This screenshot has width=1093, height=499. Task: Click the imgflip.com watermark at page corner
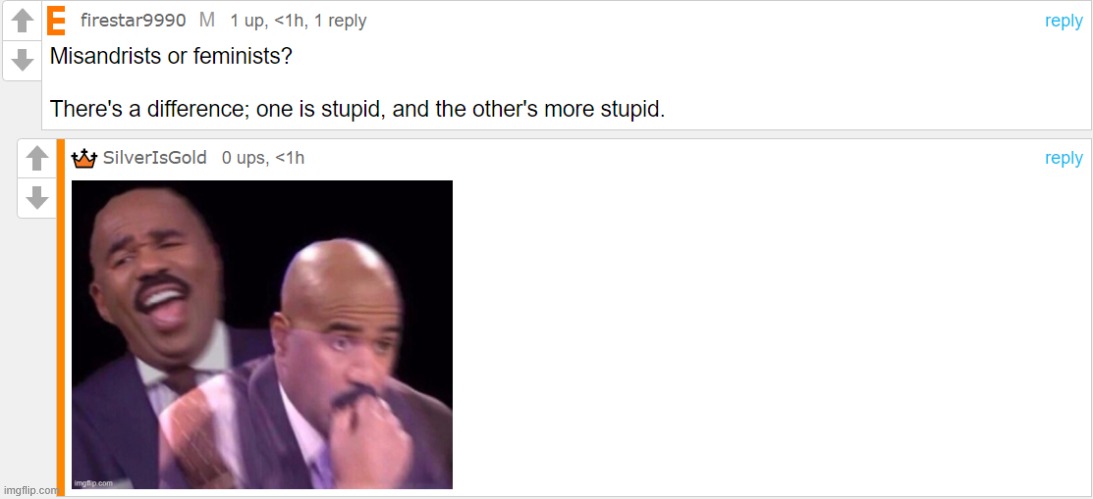[29, 491]
